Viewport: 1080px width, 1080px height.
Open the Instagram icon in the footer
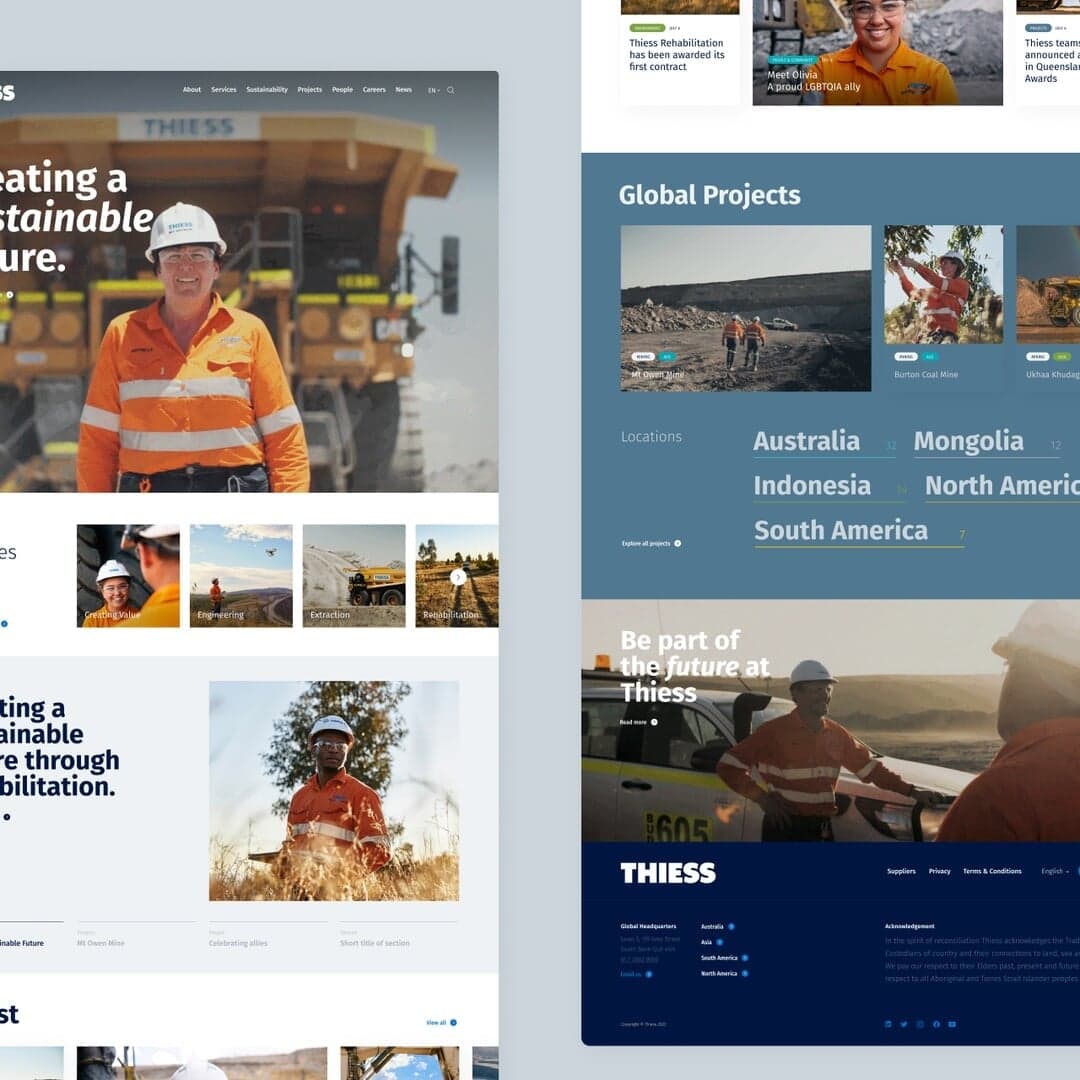(x=920, y=1024)
